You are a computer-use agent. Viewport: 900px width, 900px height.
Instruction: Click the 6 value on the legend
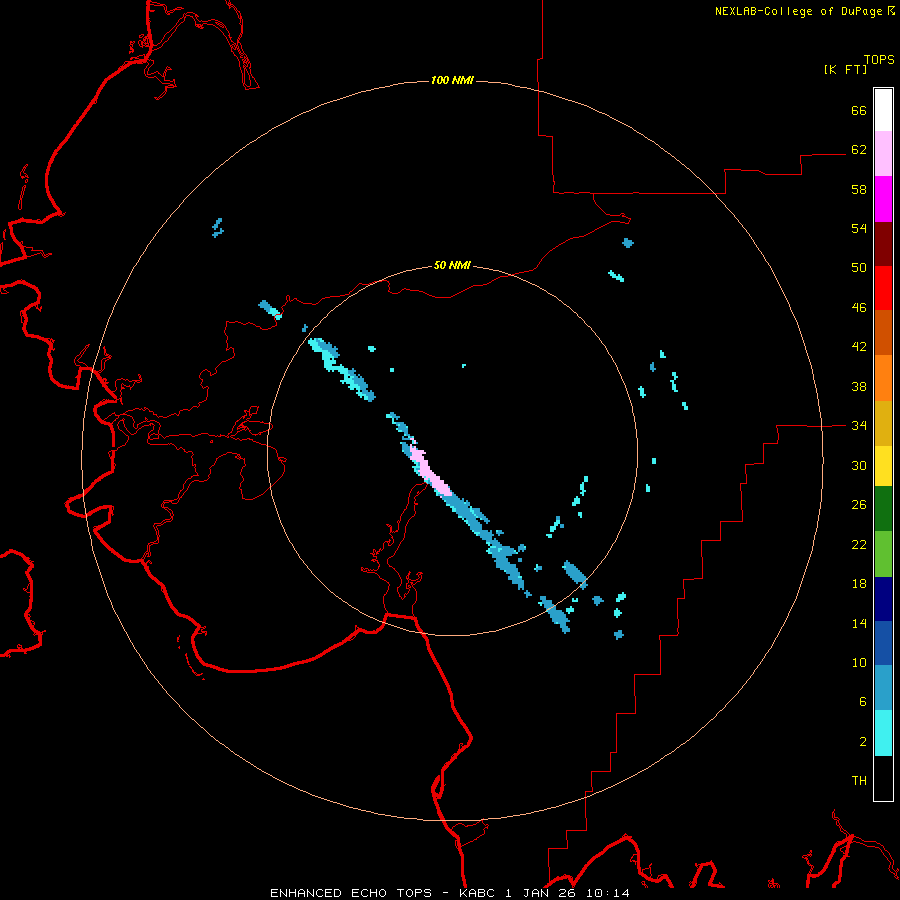(x=863, y=702)
